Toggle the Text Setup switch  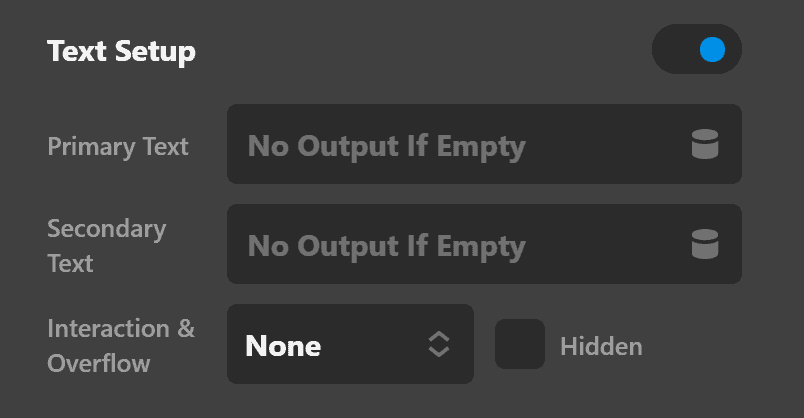click(697, 49)
